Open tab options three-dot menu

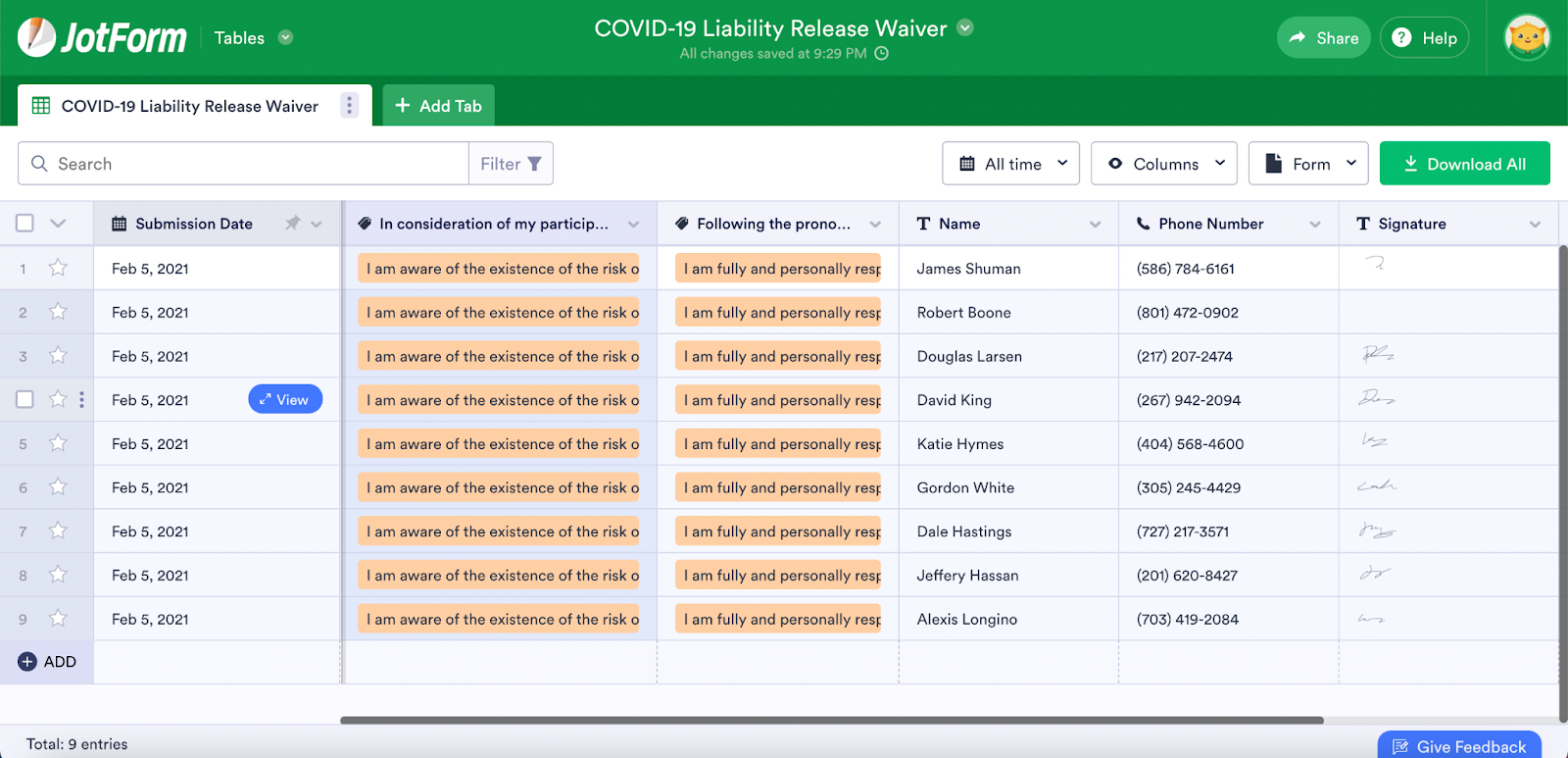pyautogui.click(x=349, y=106)
